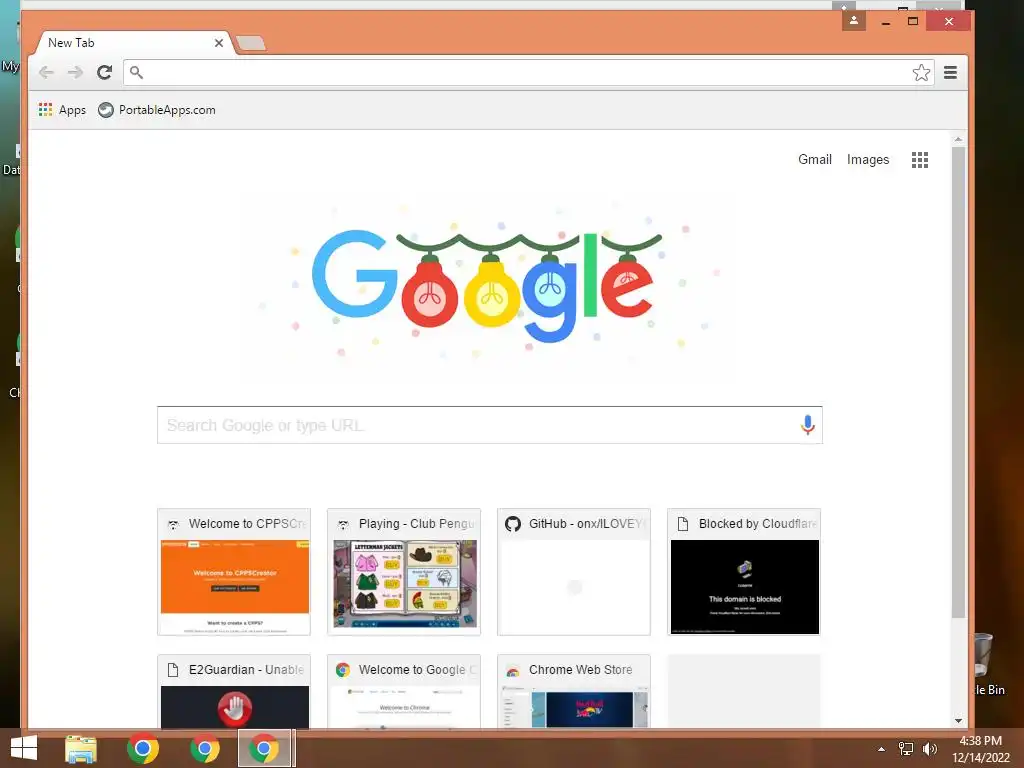The width and height of the screenshot is (1024, 768).
Task: Bookmark this page with the star icon
Action: pos(921,72)
